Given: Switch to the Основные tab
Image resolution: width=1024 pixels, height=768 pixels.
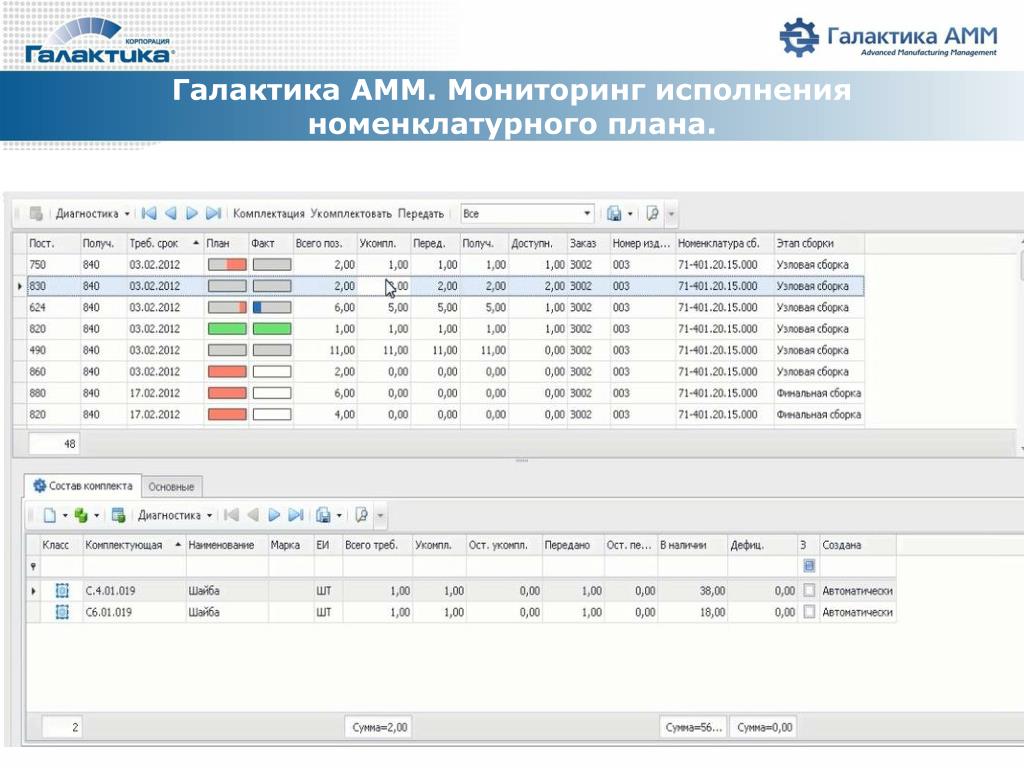Looking at the screenshot, I should (x=171, y=487).
